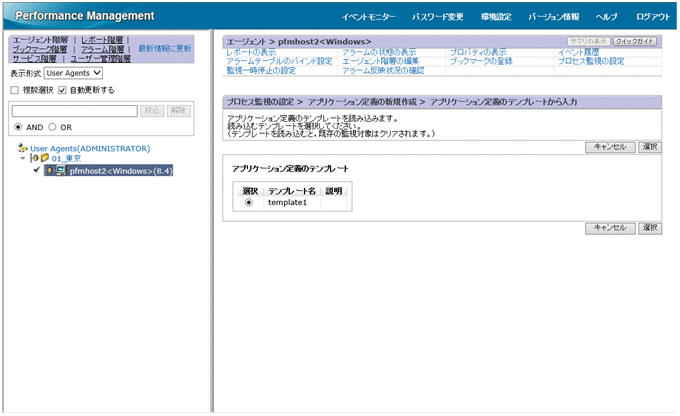Select the 01_東京 tree folder
This screenshot has width=680, height=416.
(66, 158)
